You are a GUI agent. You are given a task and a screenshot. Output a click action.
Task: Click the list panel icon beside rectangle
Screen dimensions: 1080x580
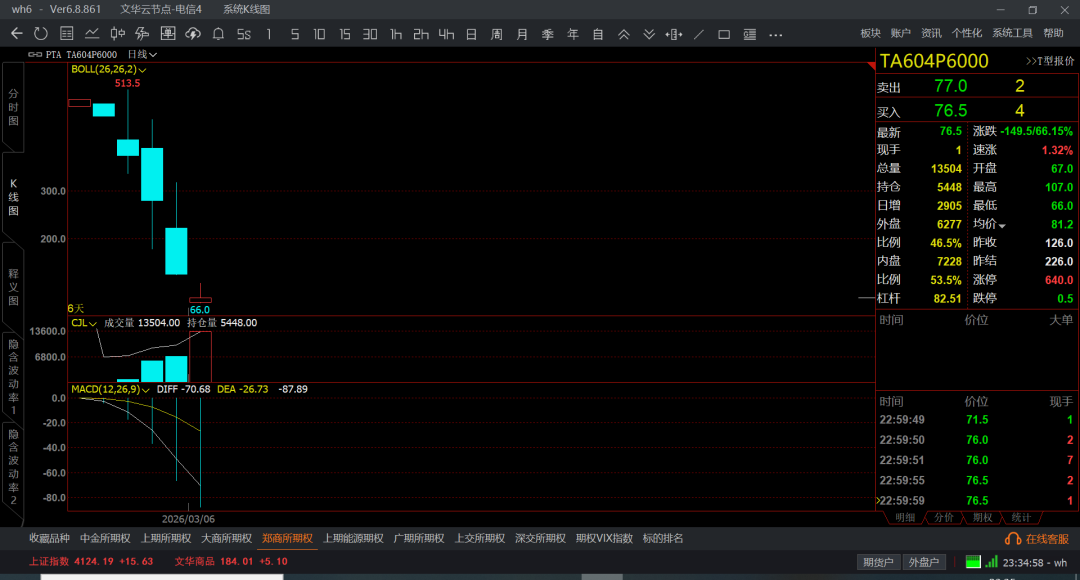coord(750,34)
